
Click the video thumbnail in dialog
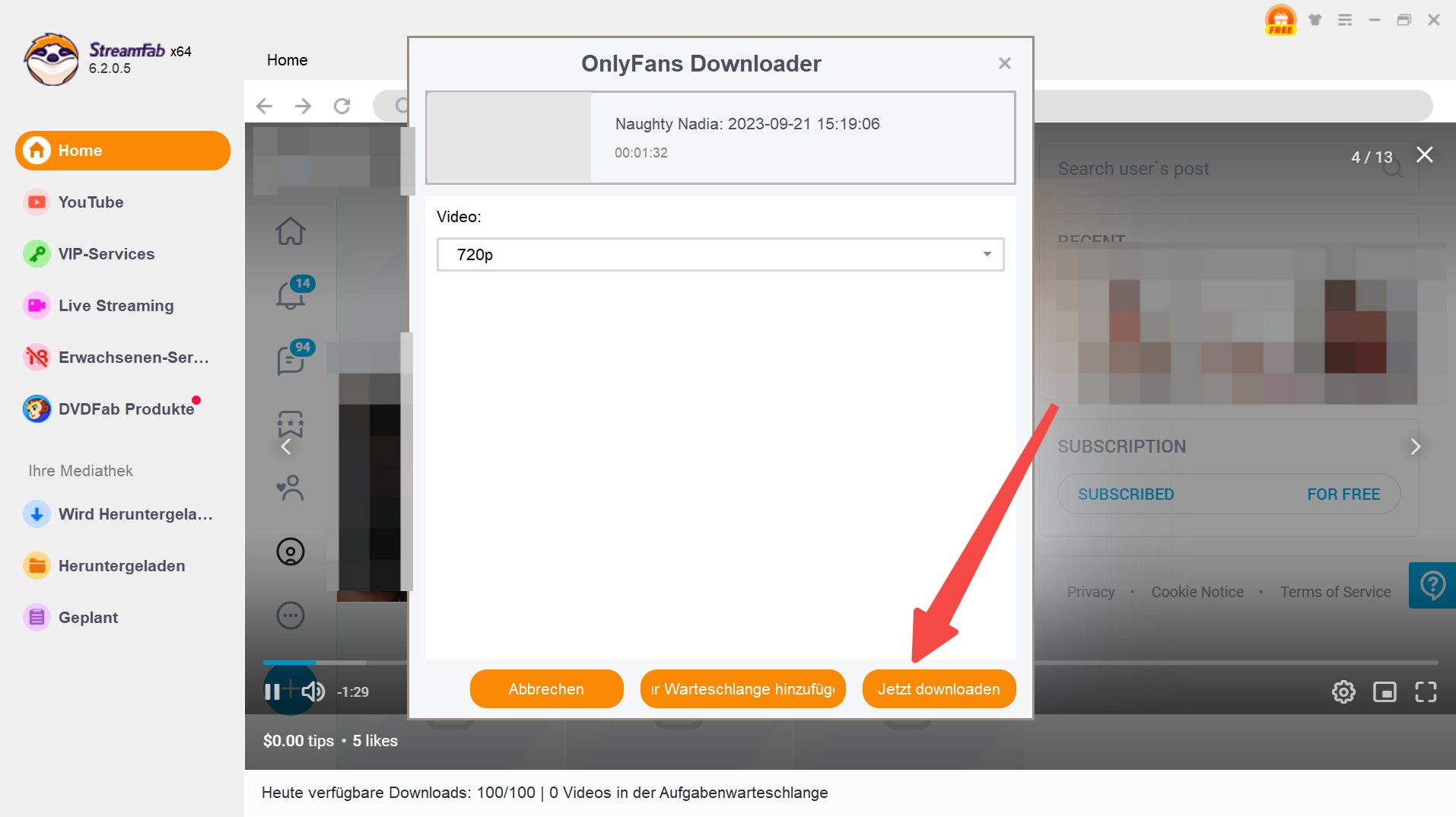pyautogui.click(x=509, y=137)
